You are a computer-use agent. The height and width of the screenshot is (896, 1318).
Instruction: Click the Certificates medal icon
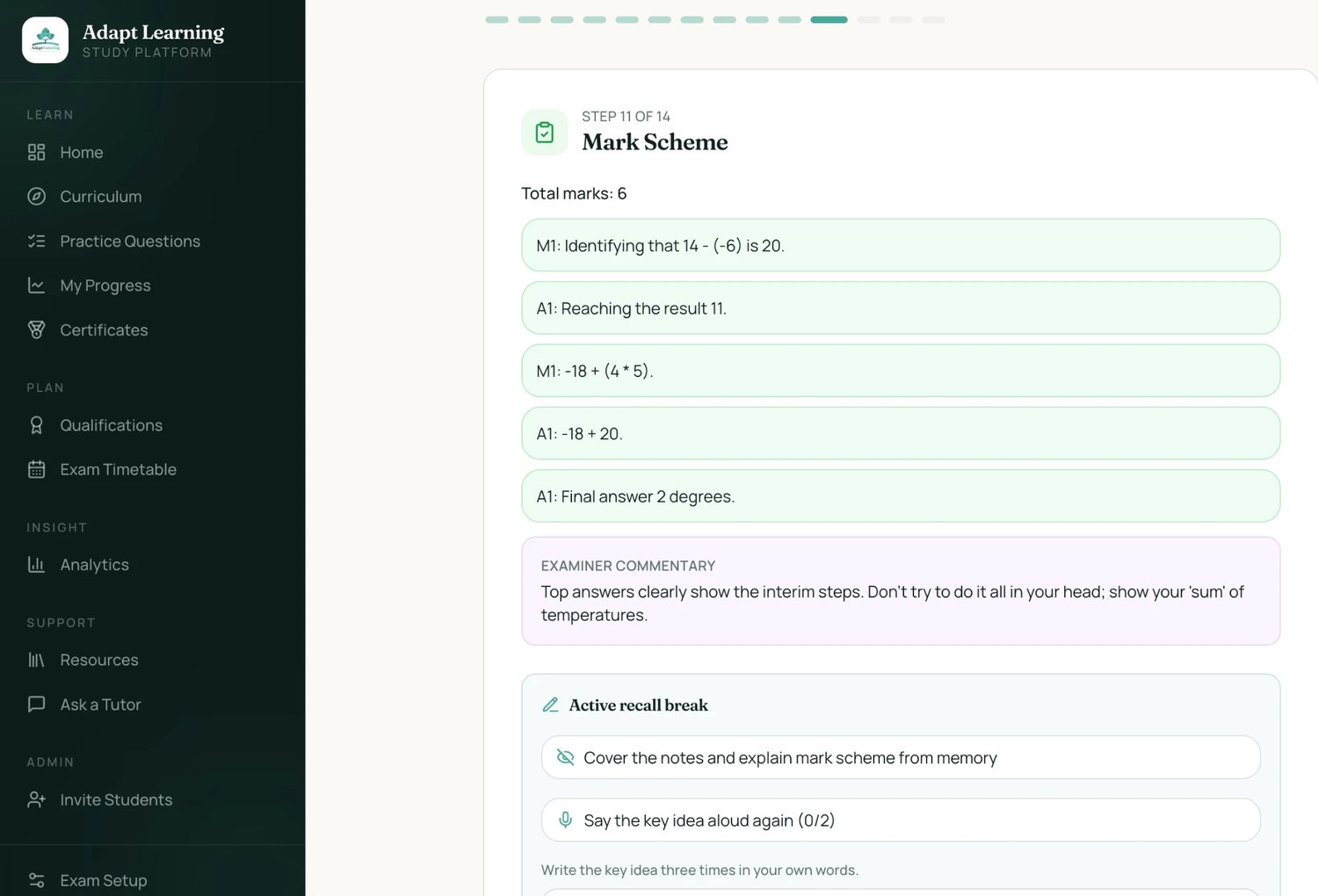(36, 329)
